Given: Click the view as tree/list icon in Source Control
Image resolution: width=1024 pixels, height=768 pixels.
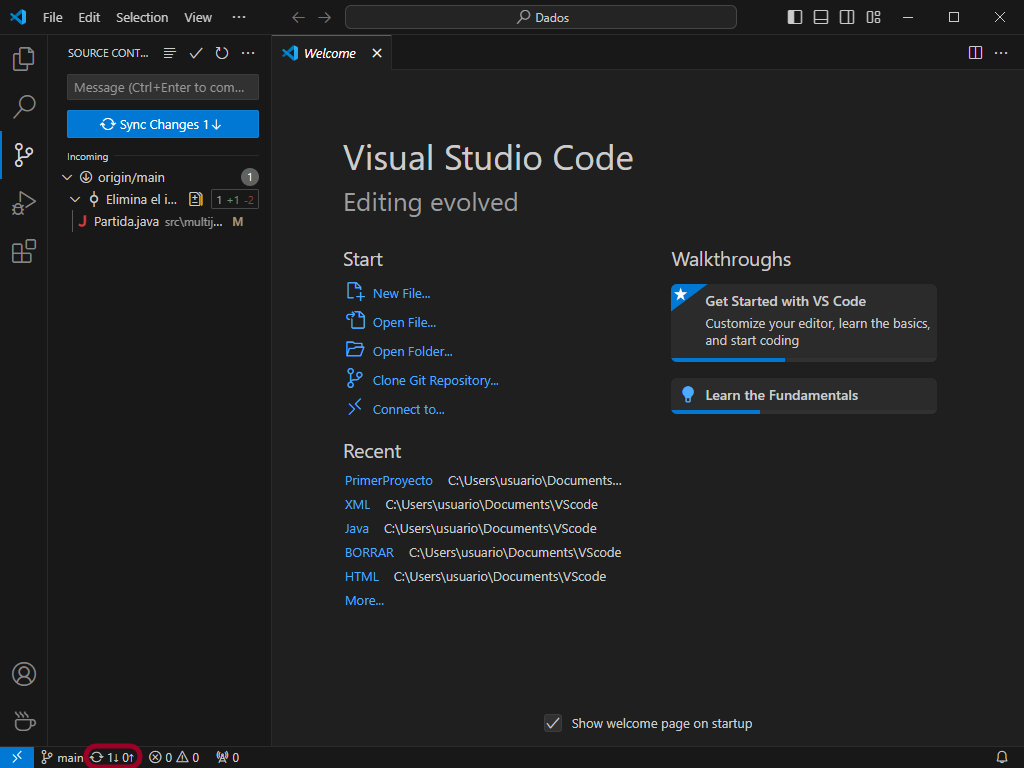Looking at the screenshot, I should [170, 53].
